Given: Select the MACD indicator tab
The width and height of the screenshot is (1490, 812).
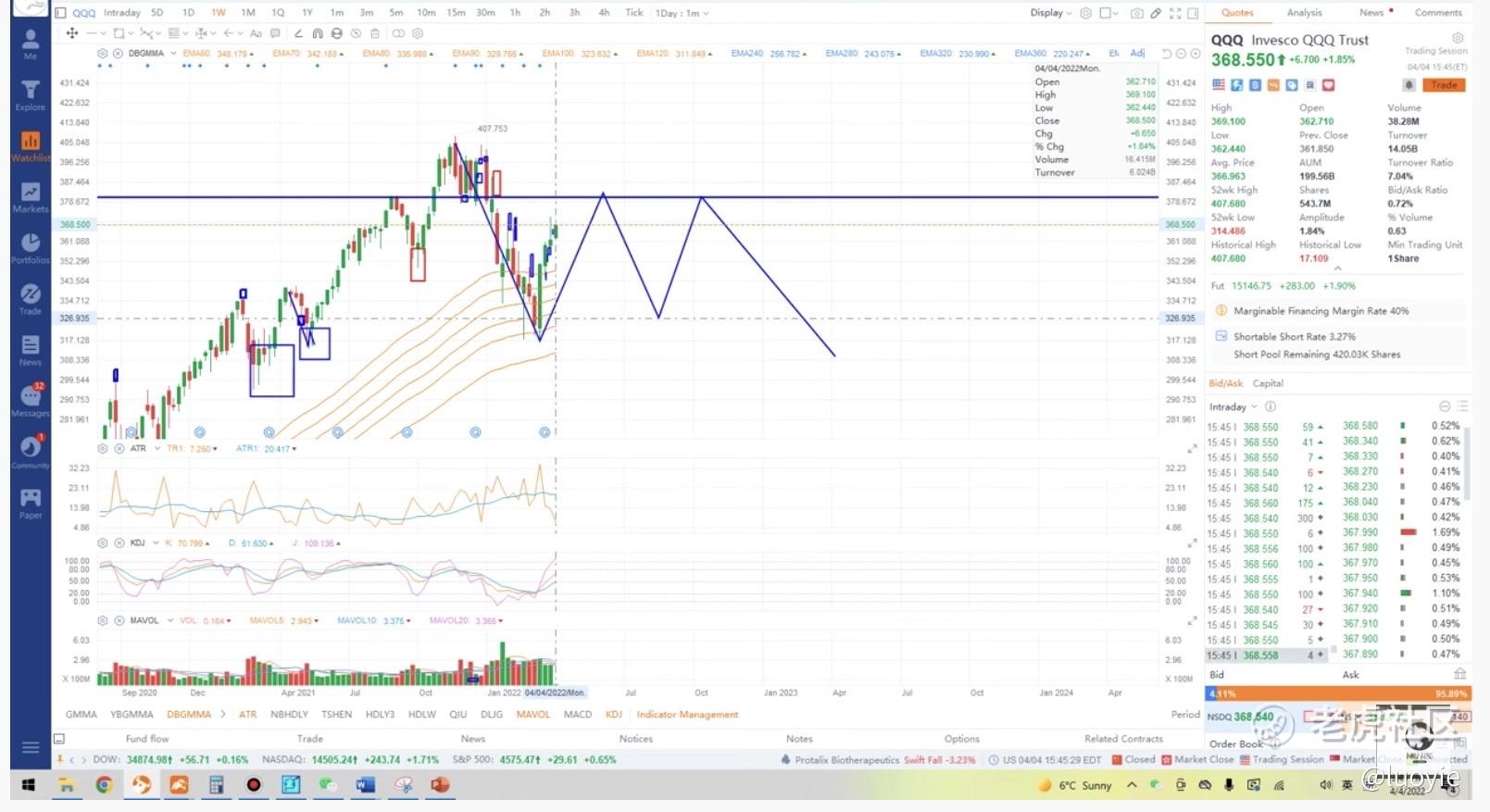Looking at the screenshot, I should 577,715.
